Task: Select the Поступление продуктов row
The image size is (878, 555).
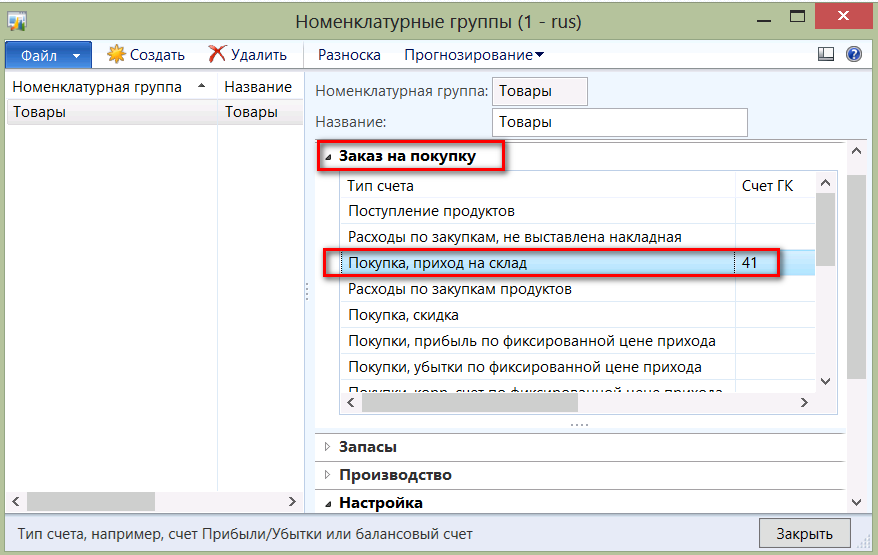Action: pyautogui.click(x=540, y=211)
